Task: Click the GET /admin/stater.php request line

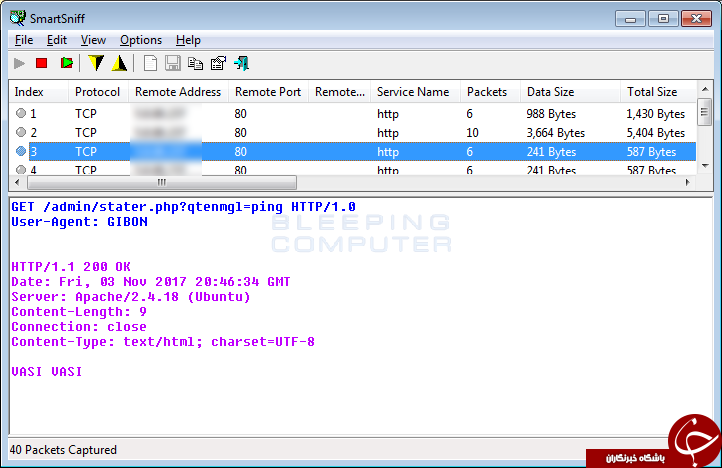Action: point(183,206)
